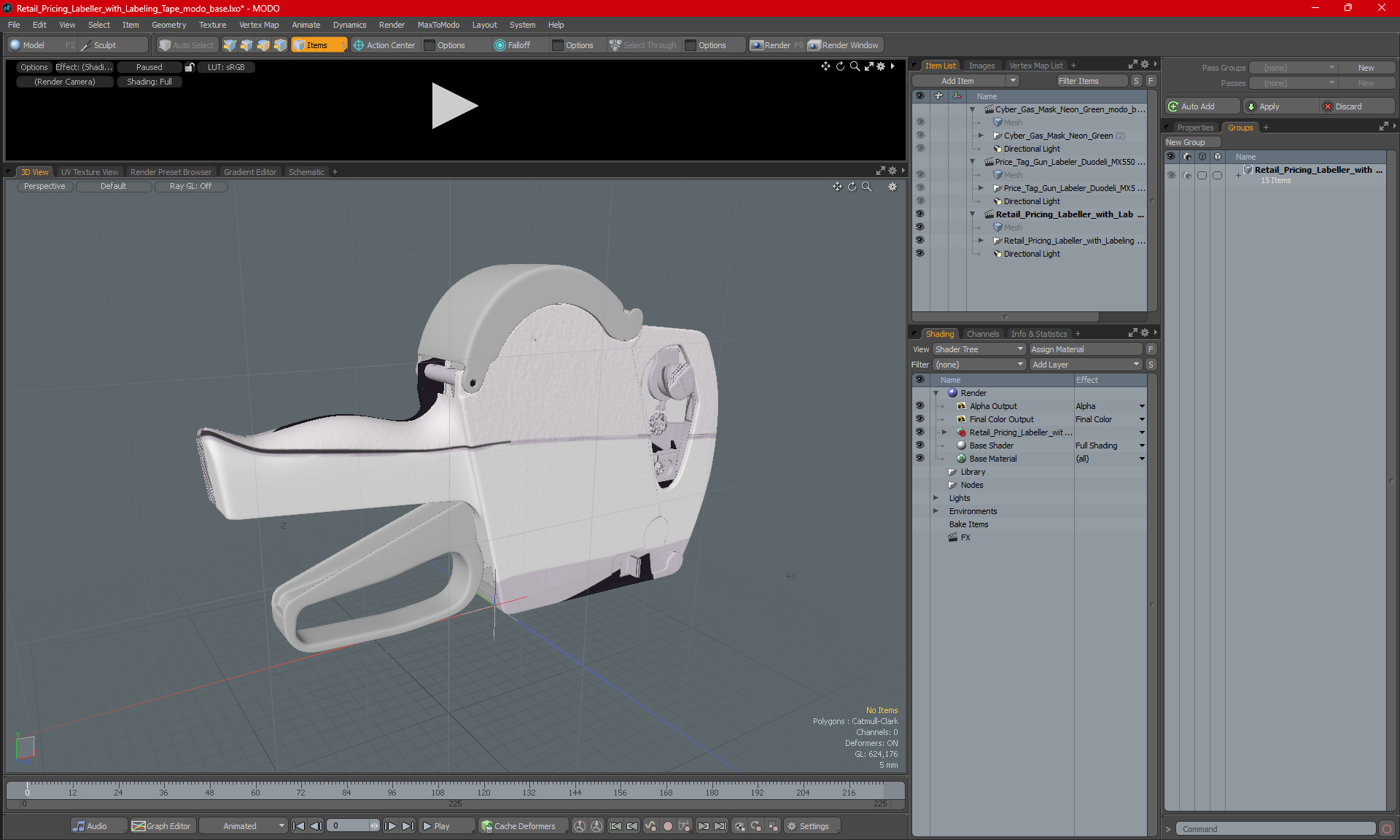Open the Render Window
The height and width of the screenshot is (840, 1400).
[x=844, y=45]
